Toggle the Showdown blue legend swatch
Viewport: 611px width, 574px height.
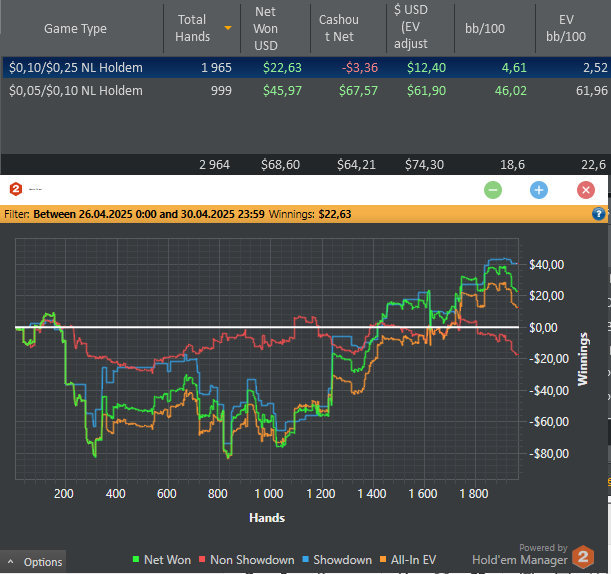[x=306, y=560]
